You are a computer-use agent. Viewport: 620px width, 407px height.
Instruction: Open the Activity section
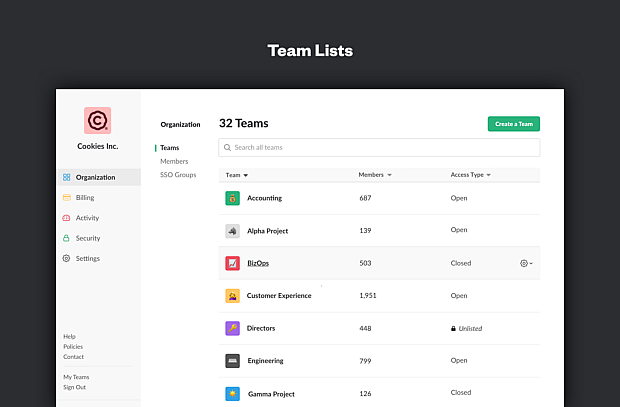[x=87, y=218]
